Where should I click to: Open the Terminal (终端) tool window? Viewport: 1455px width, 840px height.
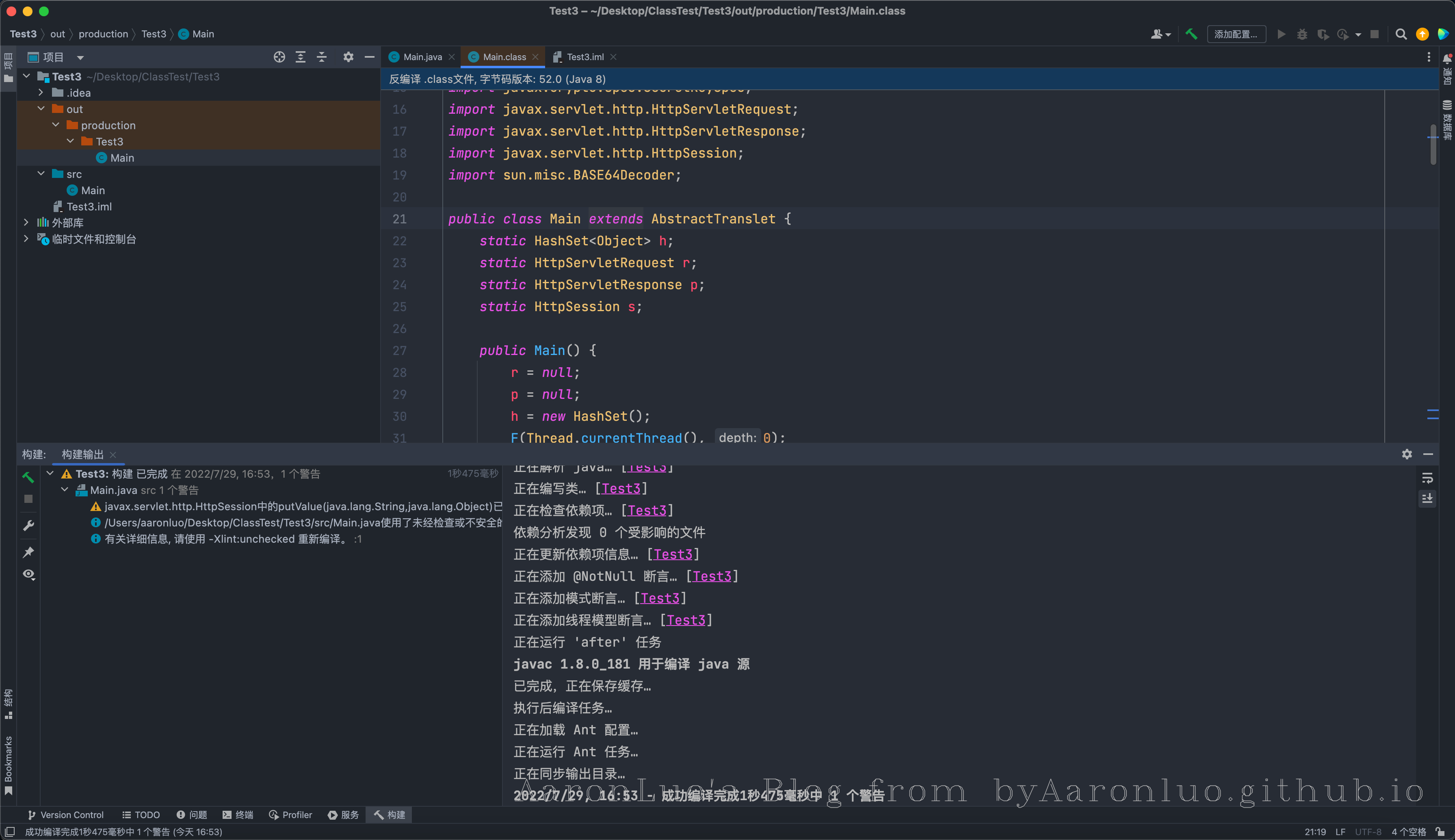pyautogui.click(x=238, y=815)
